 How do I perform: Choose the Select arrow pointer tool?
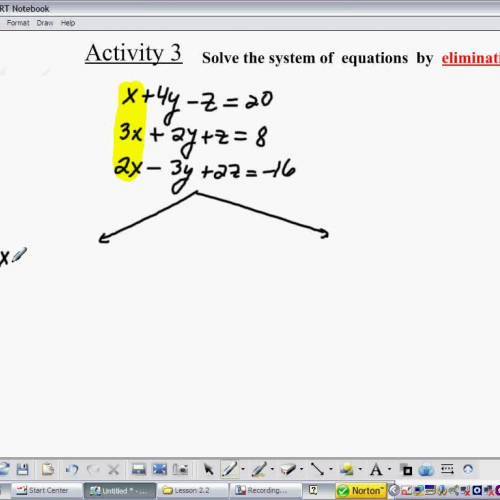209,470
